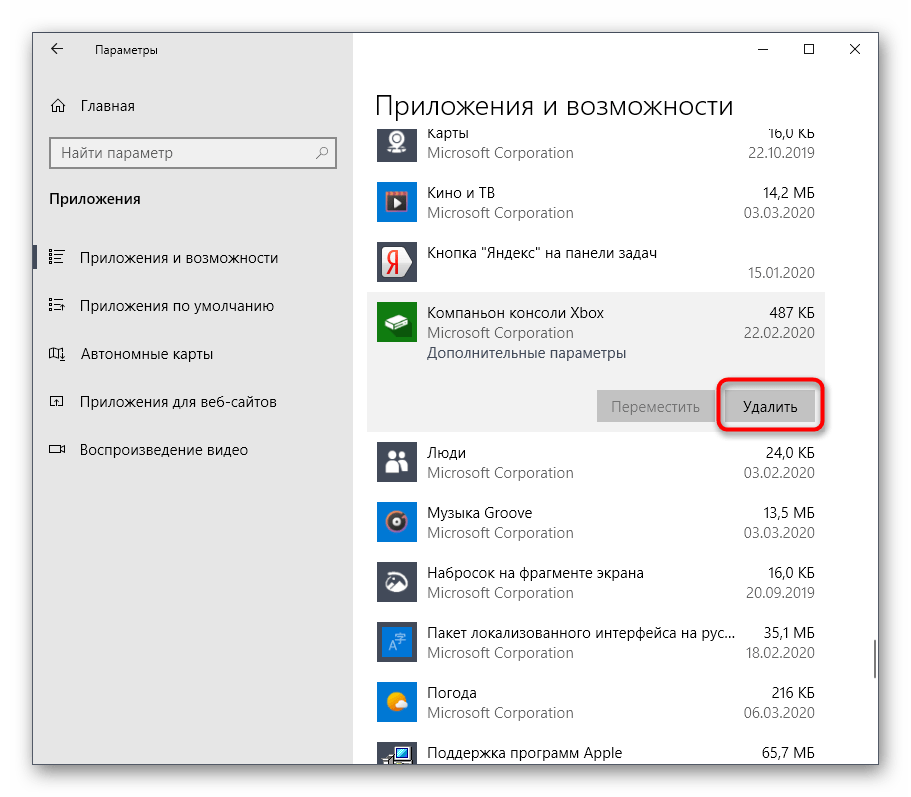
Task: Switch to Автономные карты section
Action: click(146, 354)
